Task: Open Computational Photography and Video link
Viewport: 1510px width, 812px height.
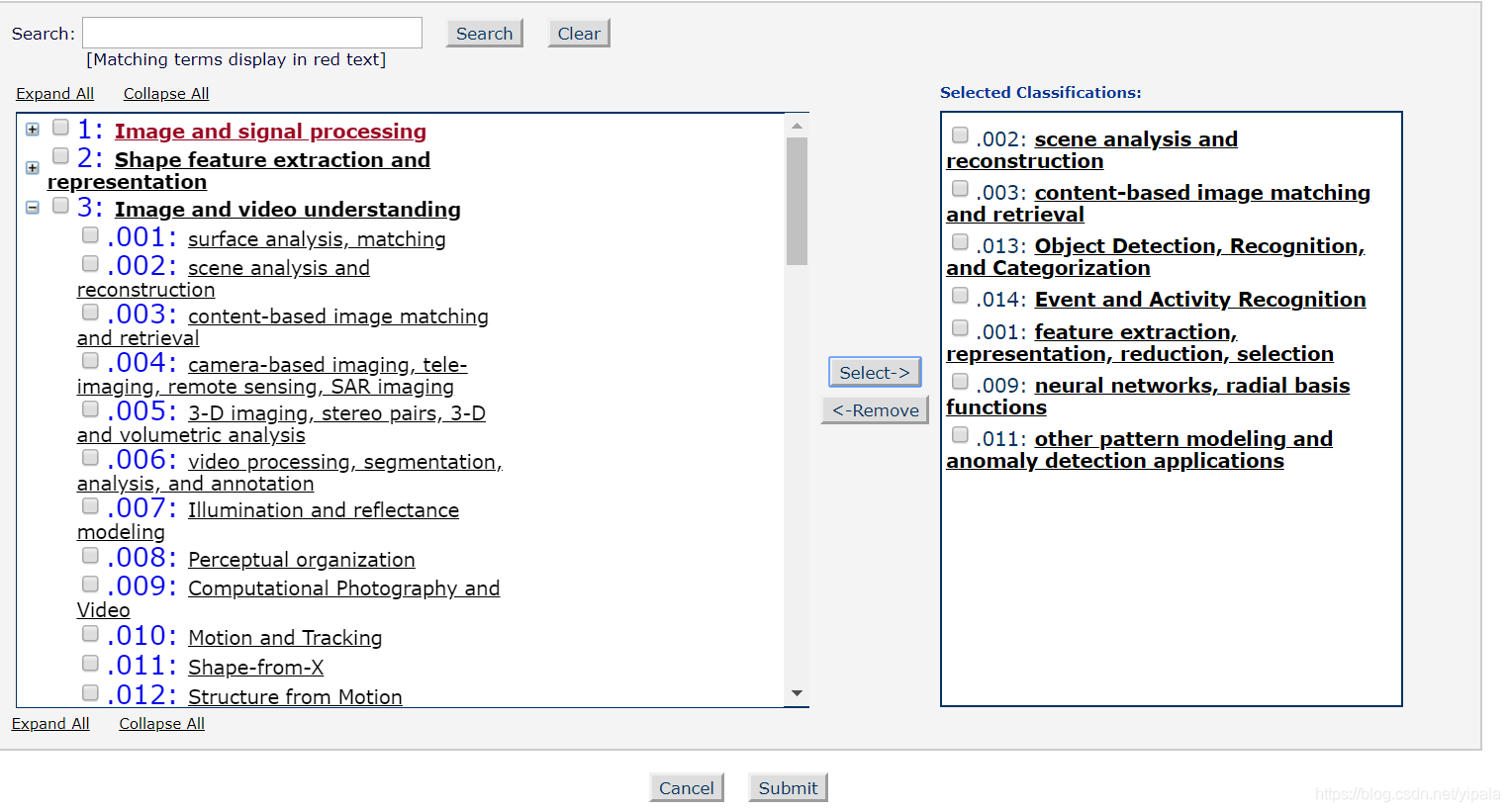Action: click(x=288, y=598)
